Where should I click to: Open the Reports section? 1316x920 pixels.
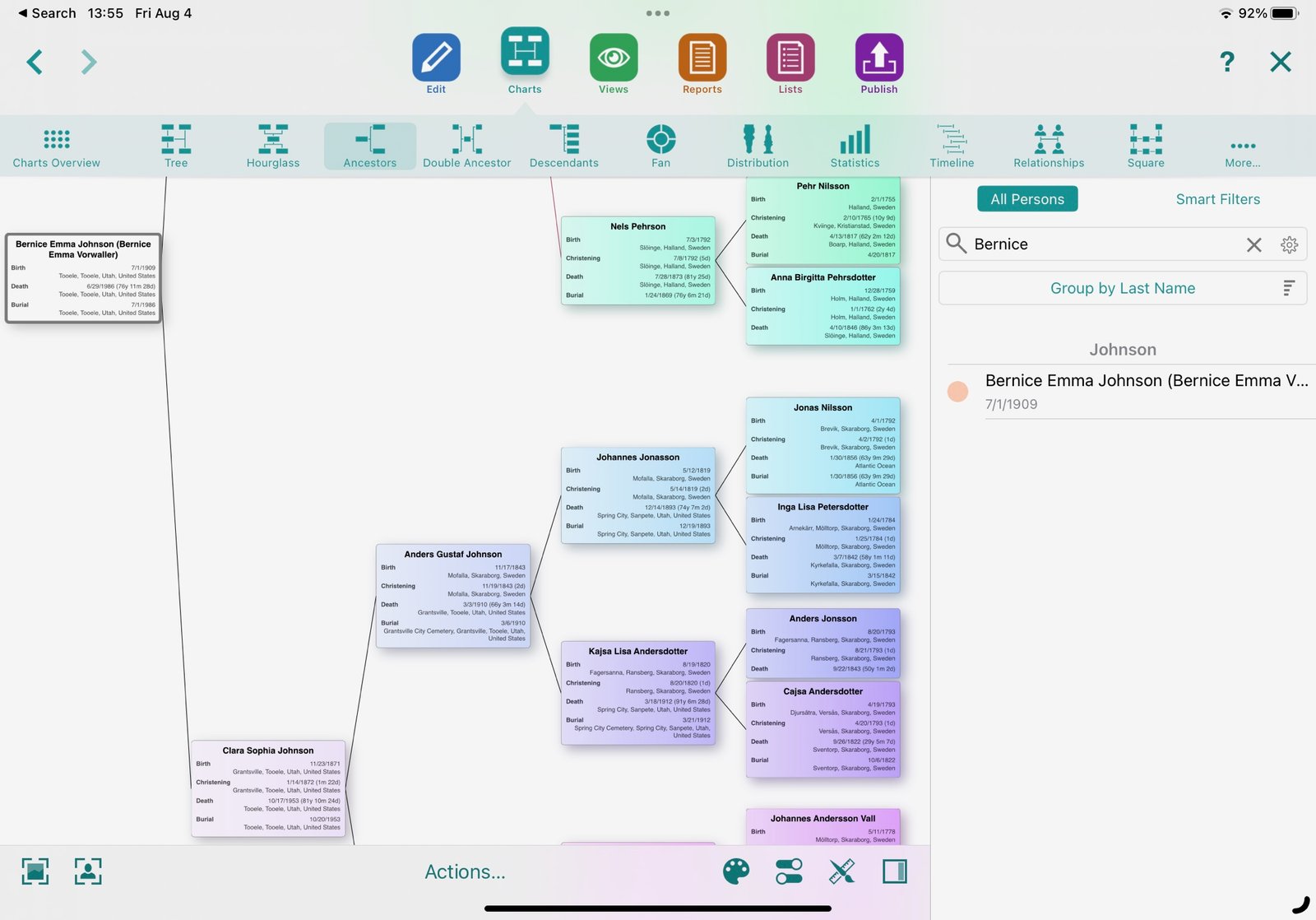[x=702, y=64]
